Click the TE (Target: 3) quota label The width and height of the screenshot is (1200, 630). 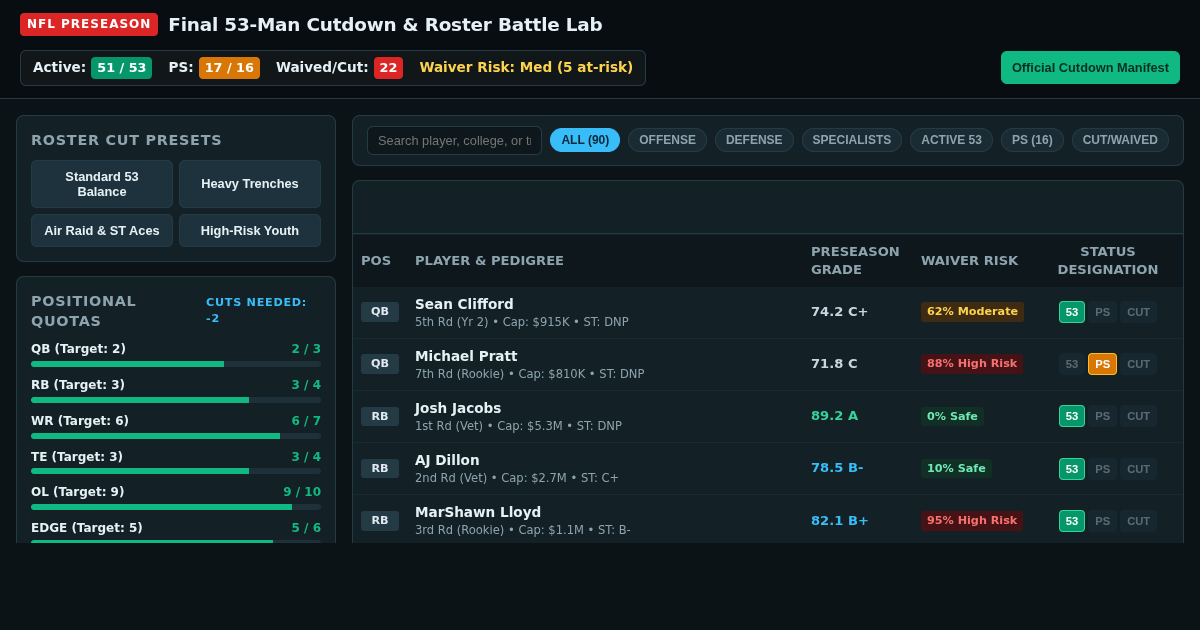click(77, 457)
